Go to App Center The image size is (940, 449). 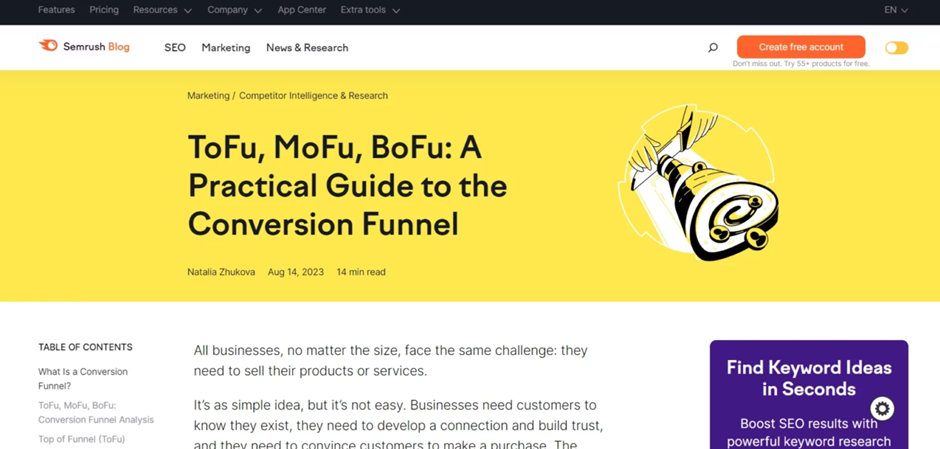point(302,10)
